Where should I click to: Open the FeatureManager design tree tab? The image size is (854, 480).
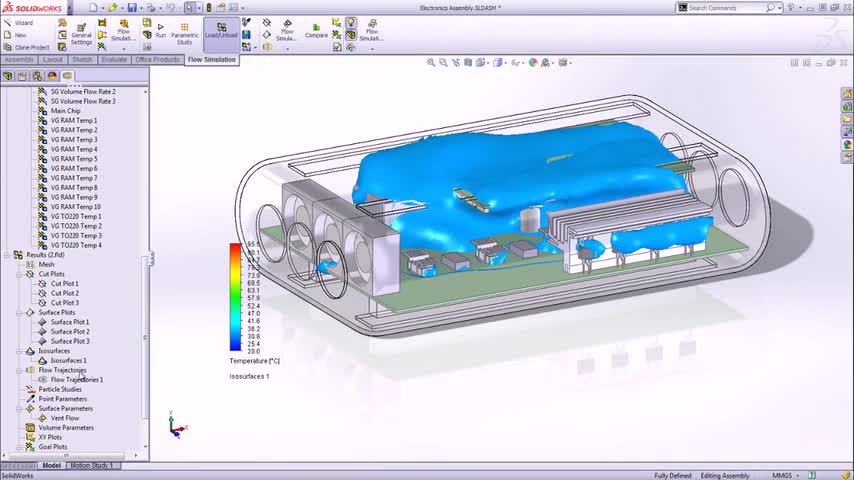[8, 76]
